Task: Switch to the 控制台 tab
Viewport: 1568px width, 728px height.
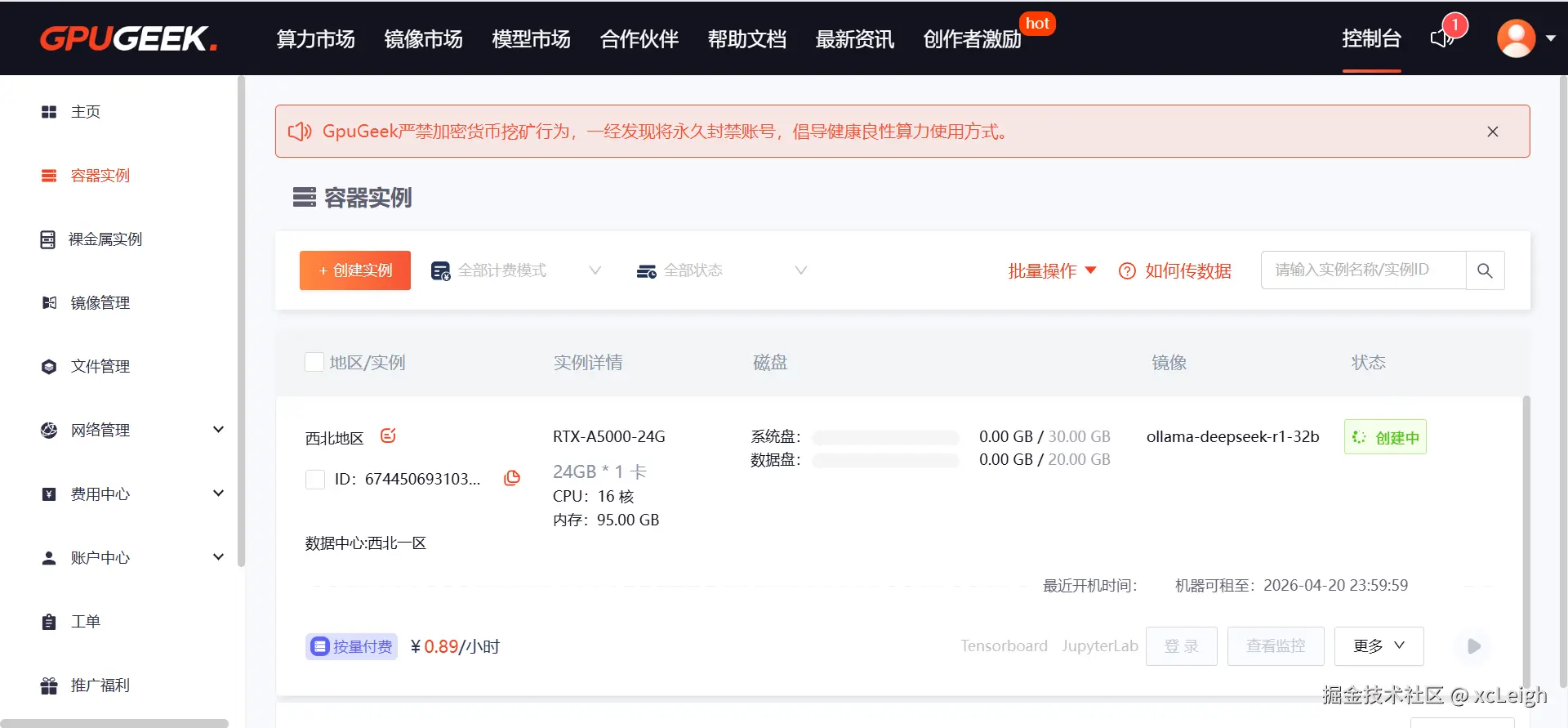Action: [1371, 38]
